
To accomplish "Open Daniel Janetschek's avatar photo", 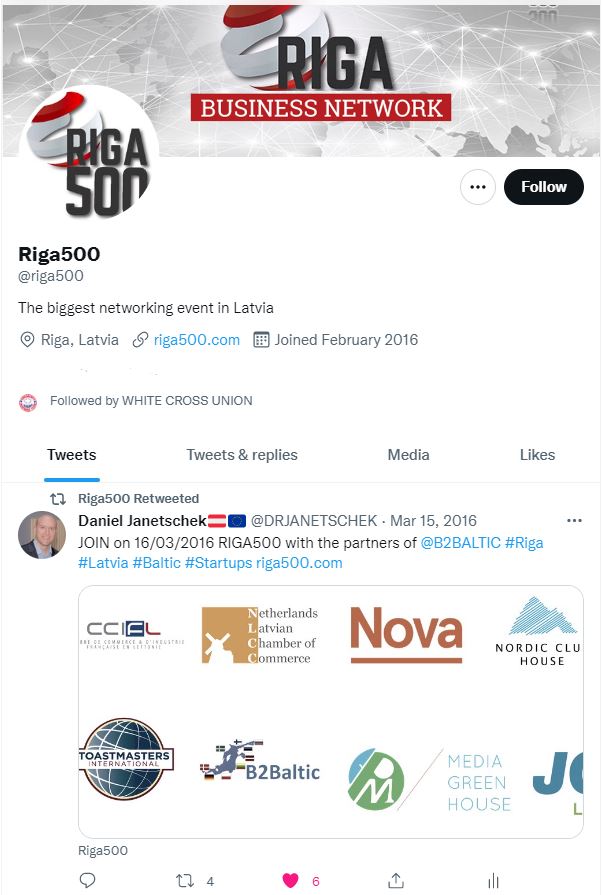I will (42, 535).
